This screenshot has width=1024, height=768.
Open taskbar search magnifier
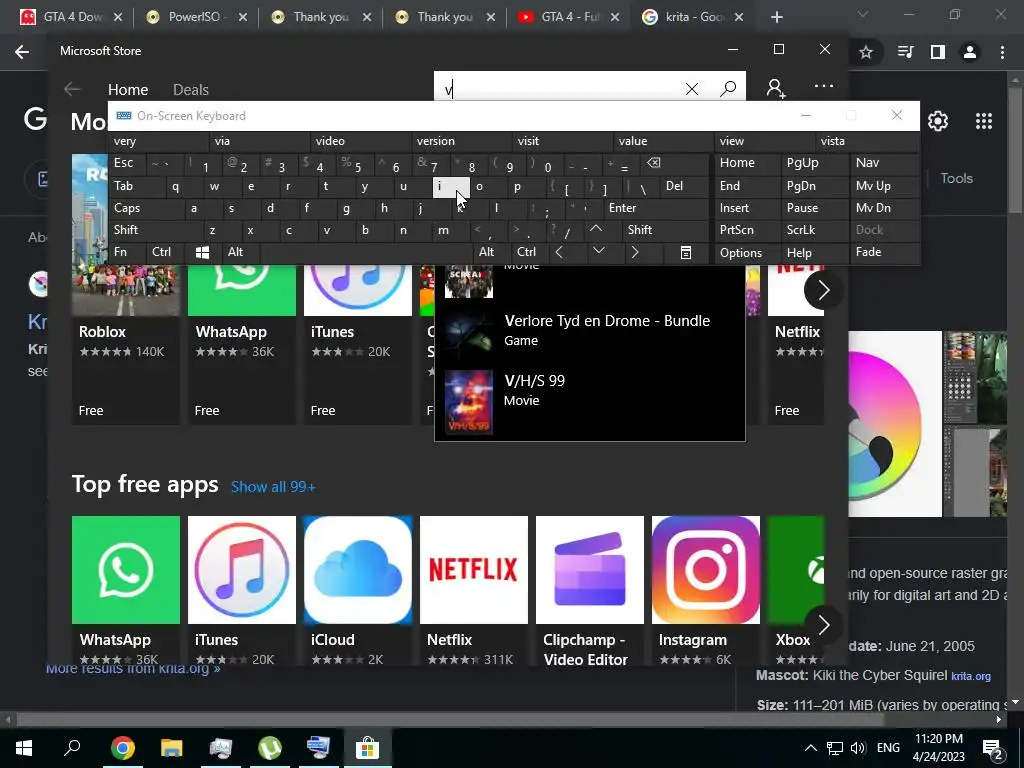pyautogui.click(x=72, y=746)
